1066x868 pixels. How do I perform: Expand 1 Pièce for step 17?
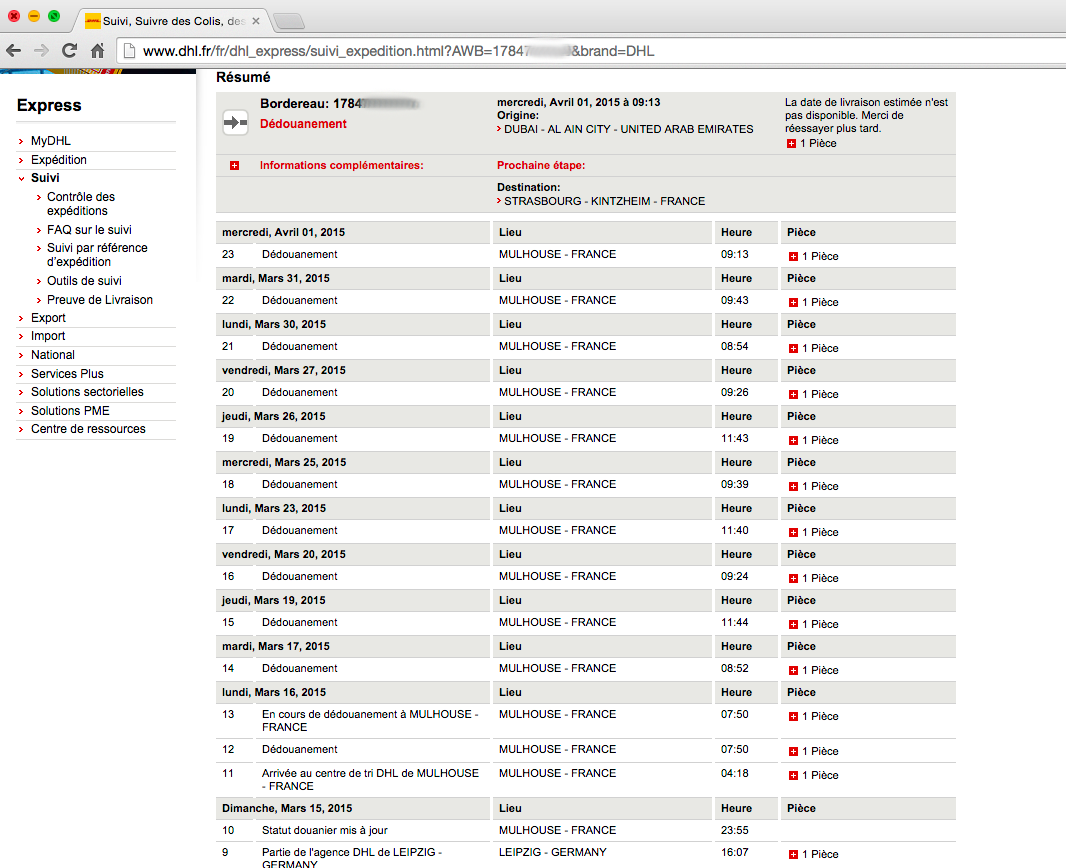(x=793, y=532)
